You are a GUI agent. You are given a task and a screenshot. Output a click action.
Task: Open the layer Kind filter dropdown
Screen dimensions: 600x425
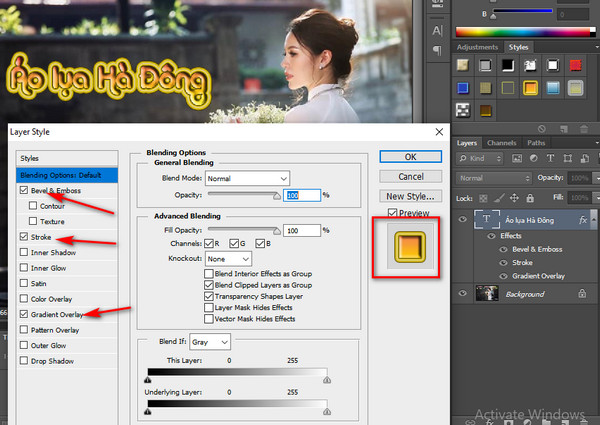479,158
